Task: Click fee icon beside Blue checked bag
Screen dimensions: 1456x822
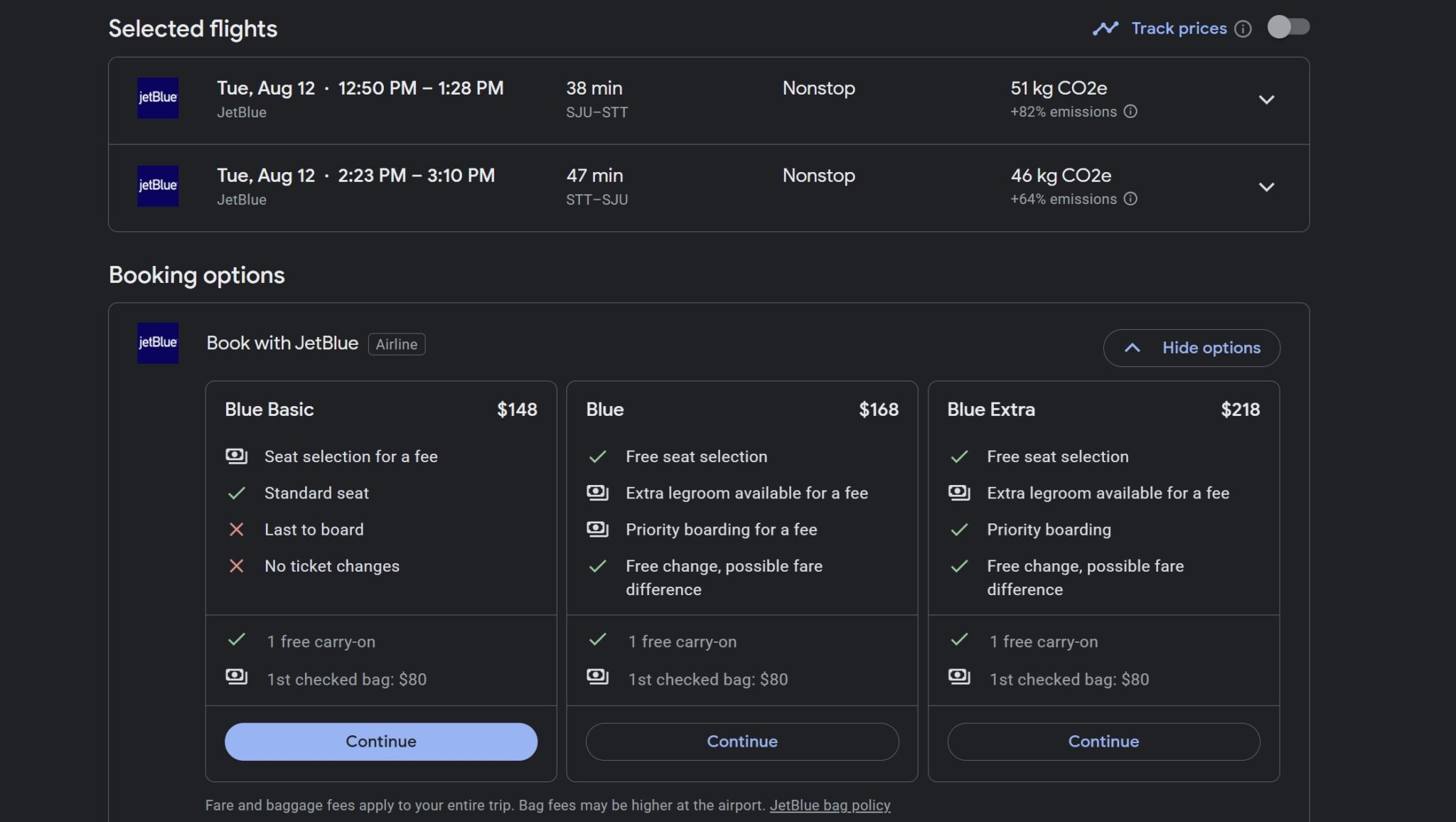Action: click(x=598, y=676)
